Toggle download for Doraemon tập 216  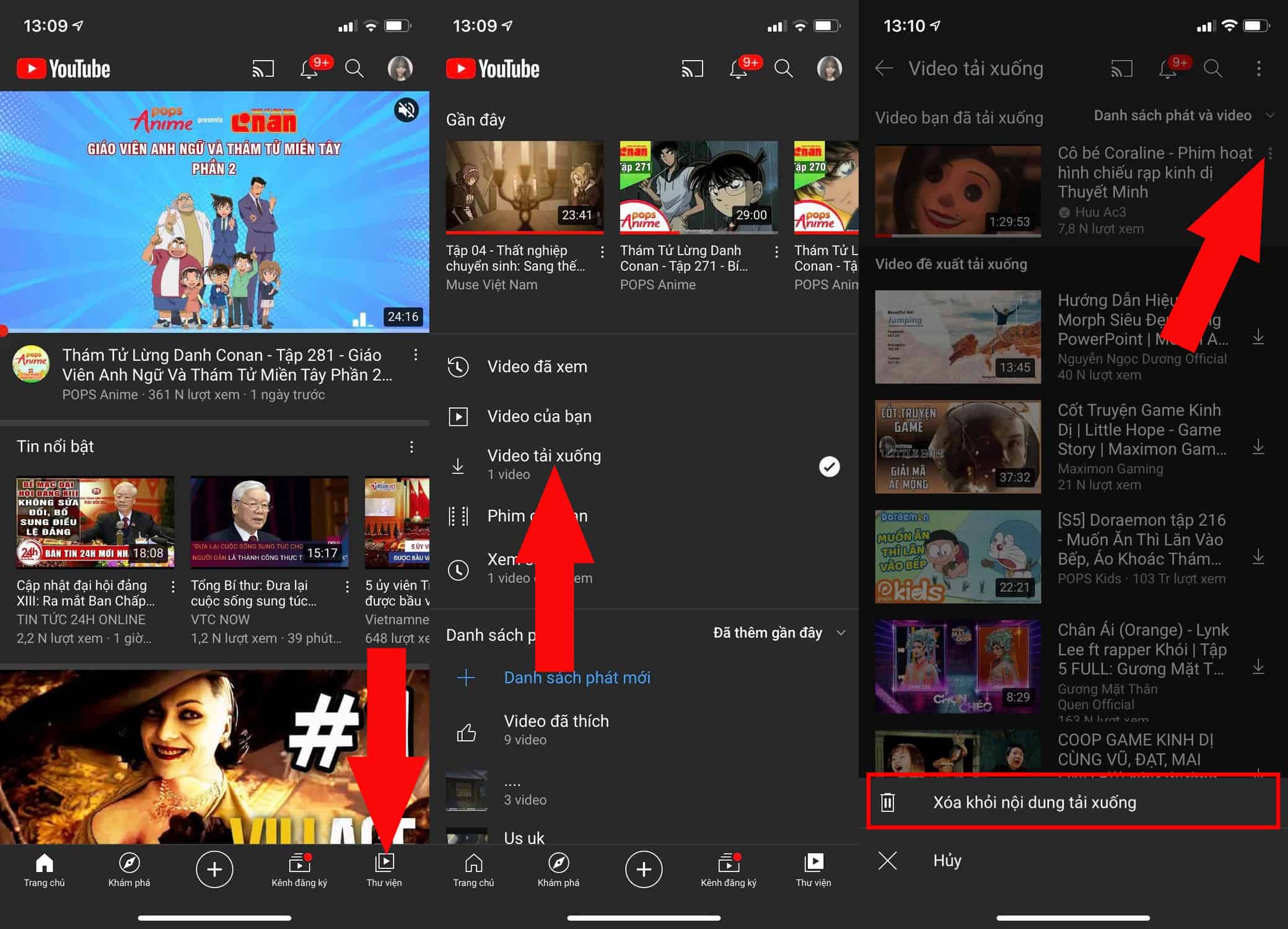click(1258, 556)
